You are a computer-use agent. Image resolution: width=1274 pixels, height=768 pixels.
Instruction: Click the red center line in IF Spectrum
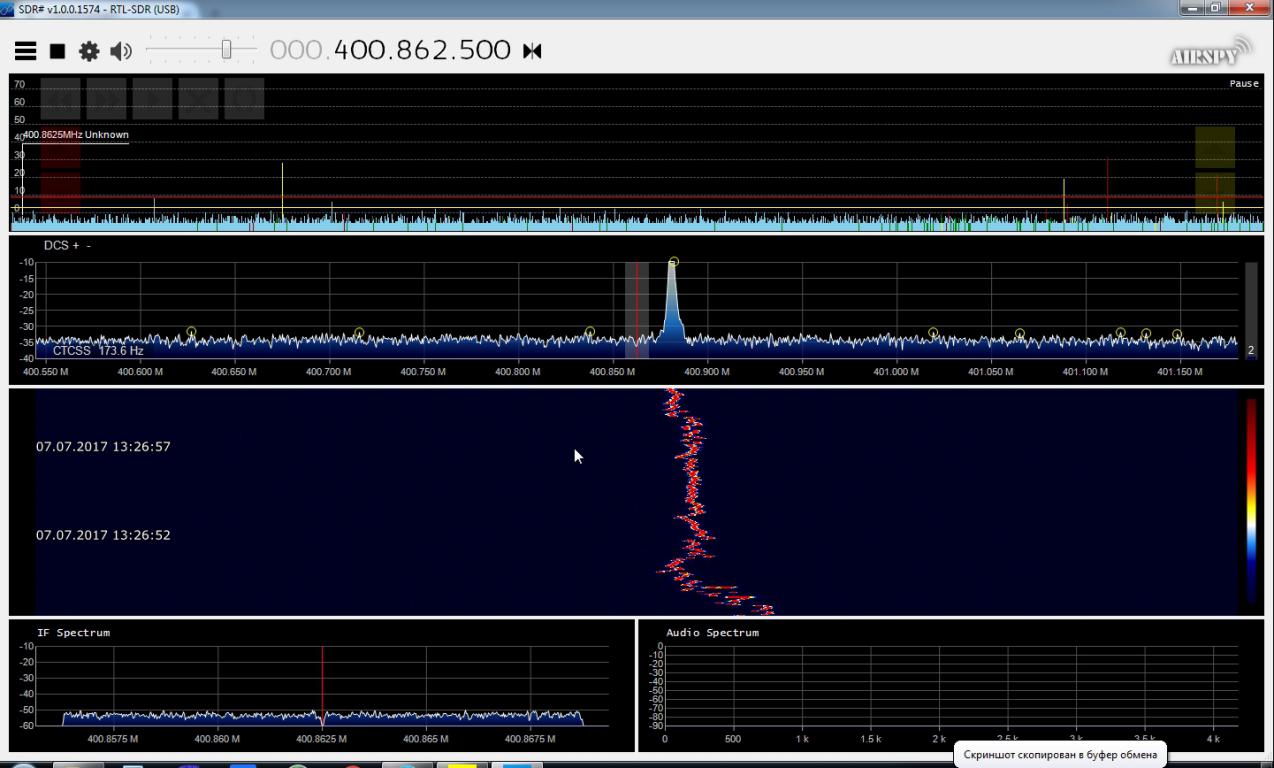(322, 686)
